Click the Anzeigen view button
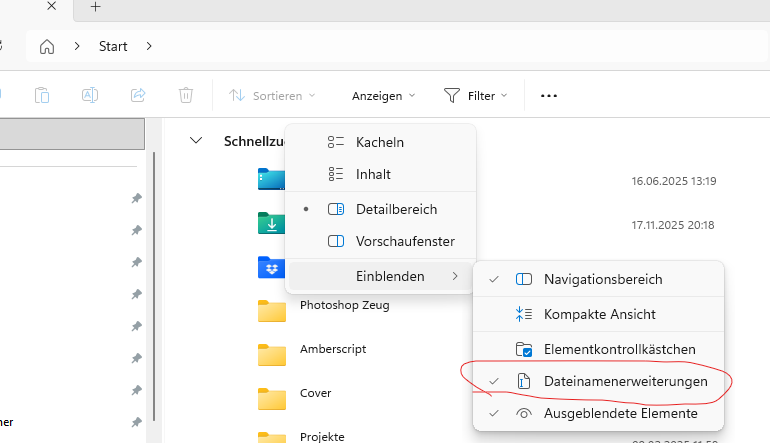This screenshot has width=770, height=443. coord(383,96)
